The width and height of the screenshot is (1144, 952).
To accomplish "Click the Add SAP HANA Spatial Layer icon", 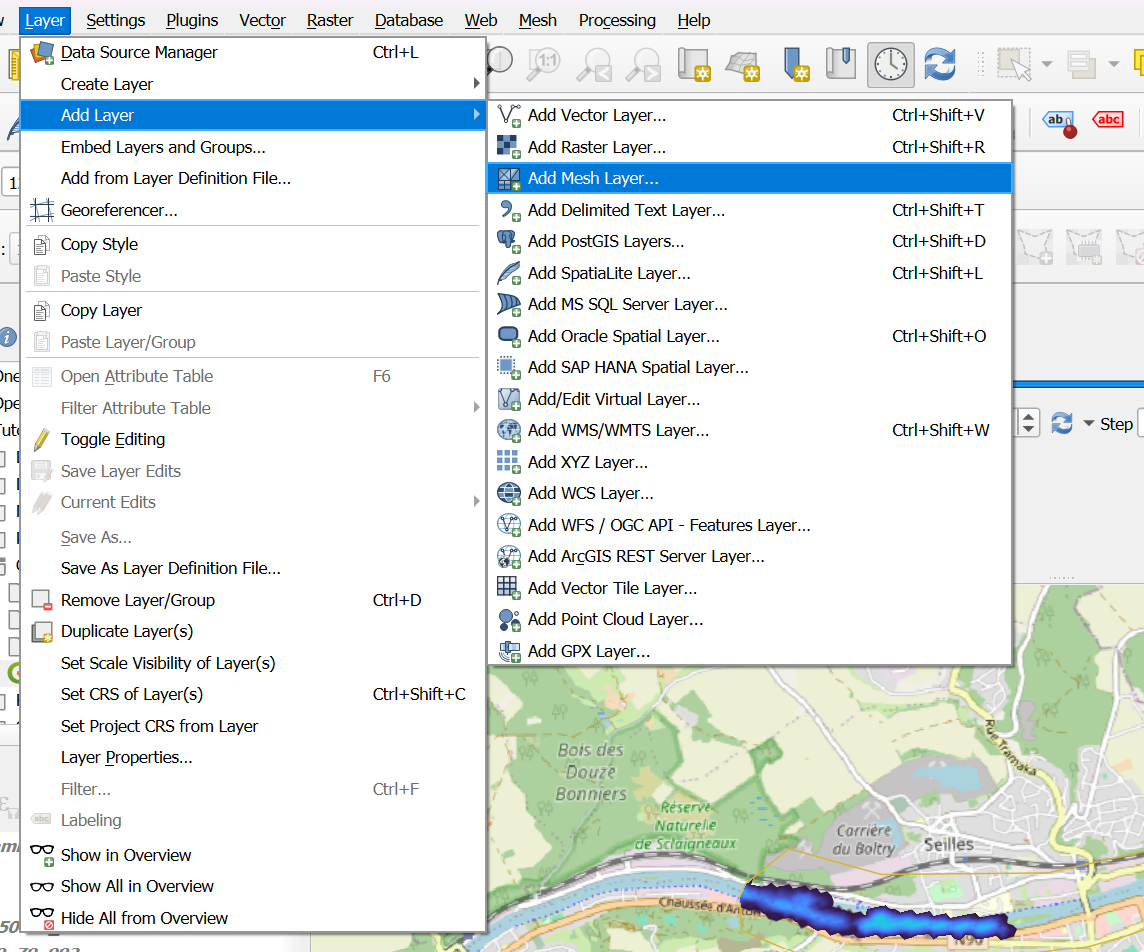I will (x=509, y=368).
